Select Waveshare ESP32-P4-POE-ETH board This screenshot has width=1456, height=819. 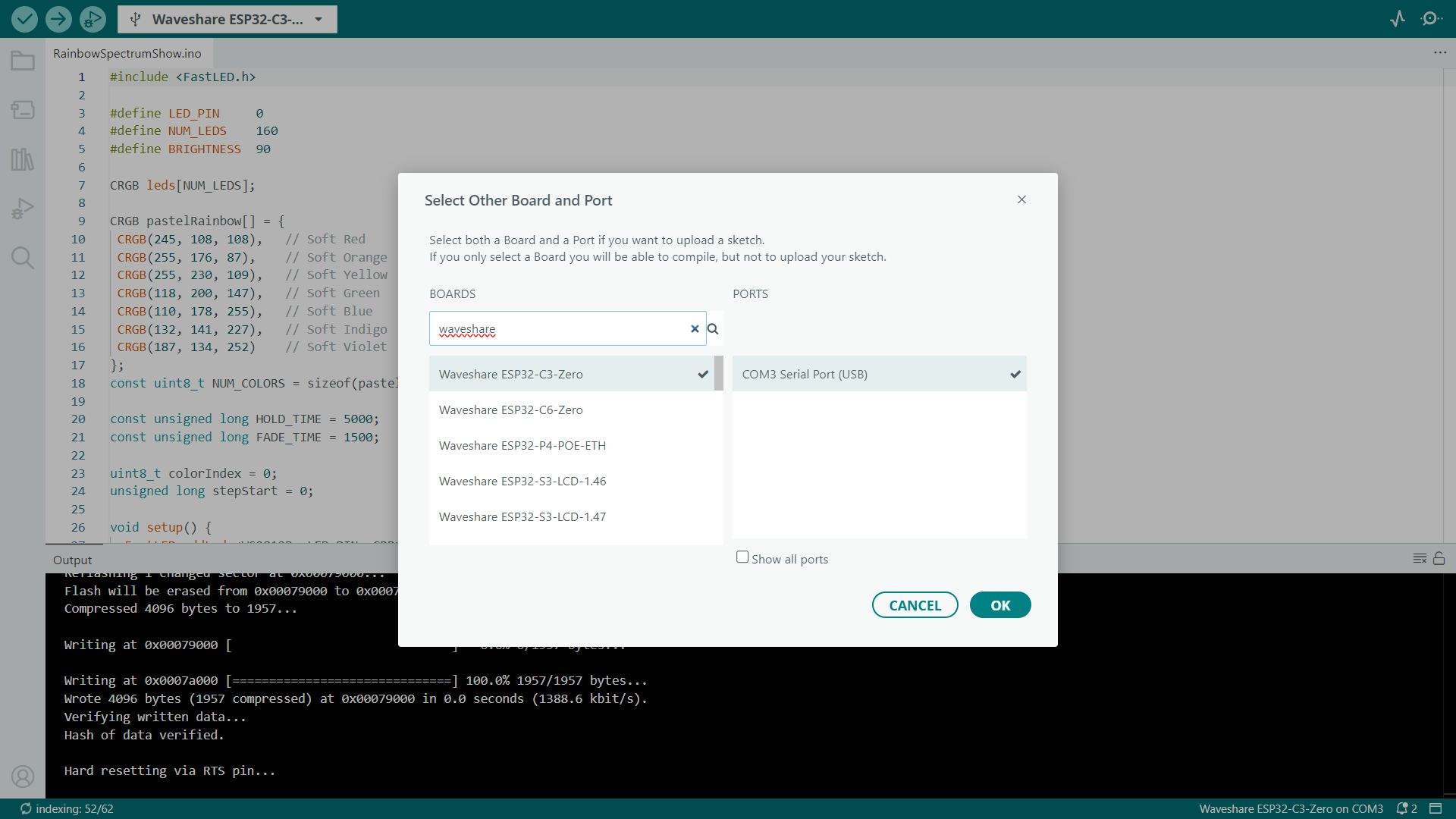pyautogui.click(x=572, y=445)
